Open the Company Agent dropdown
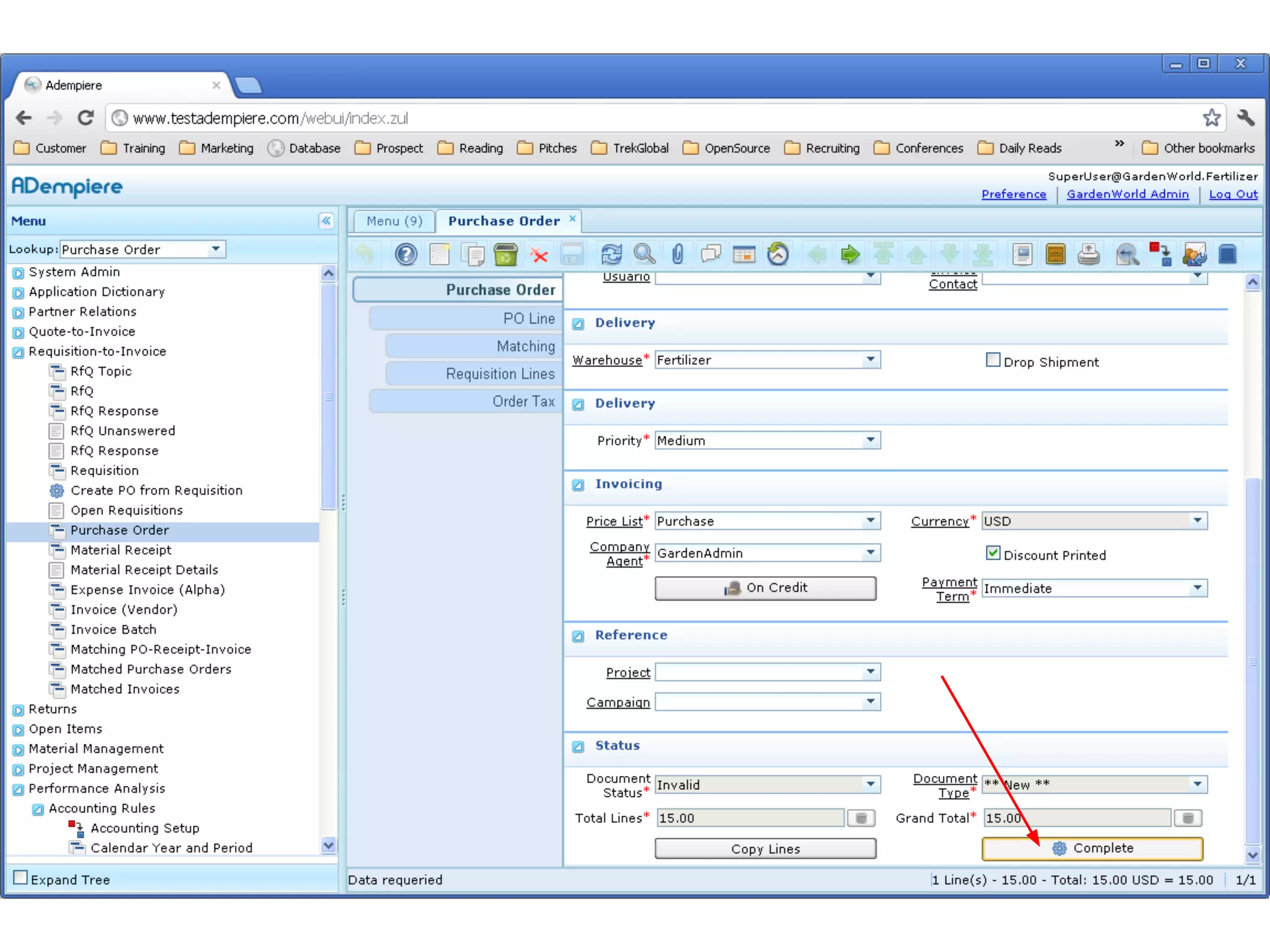 point(871,552)
